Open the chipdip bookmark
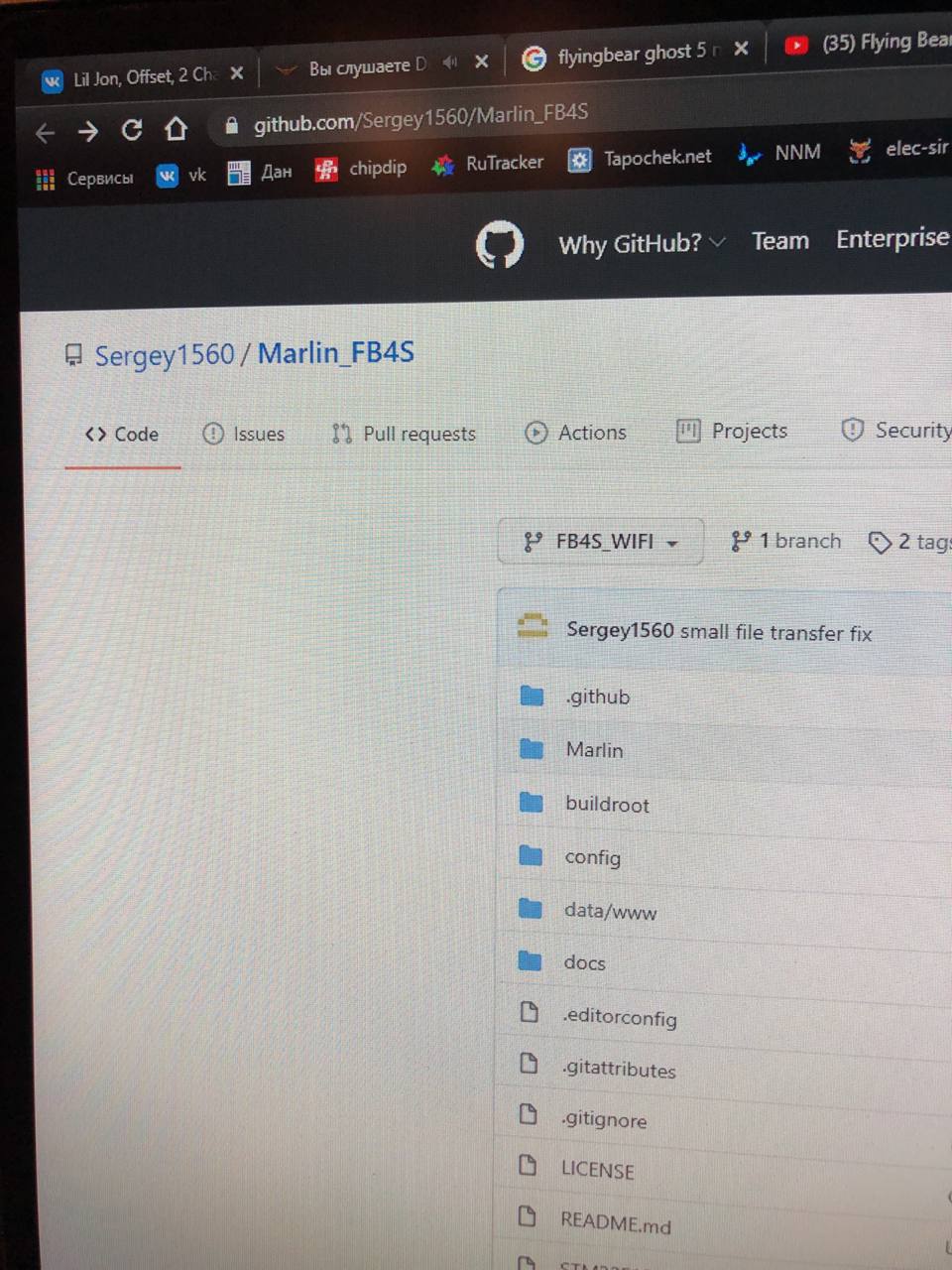This screenshot has width=952, height=1270. [361, 169]
